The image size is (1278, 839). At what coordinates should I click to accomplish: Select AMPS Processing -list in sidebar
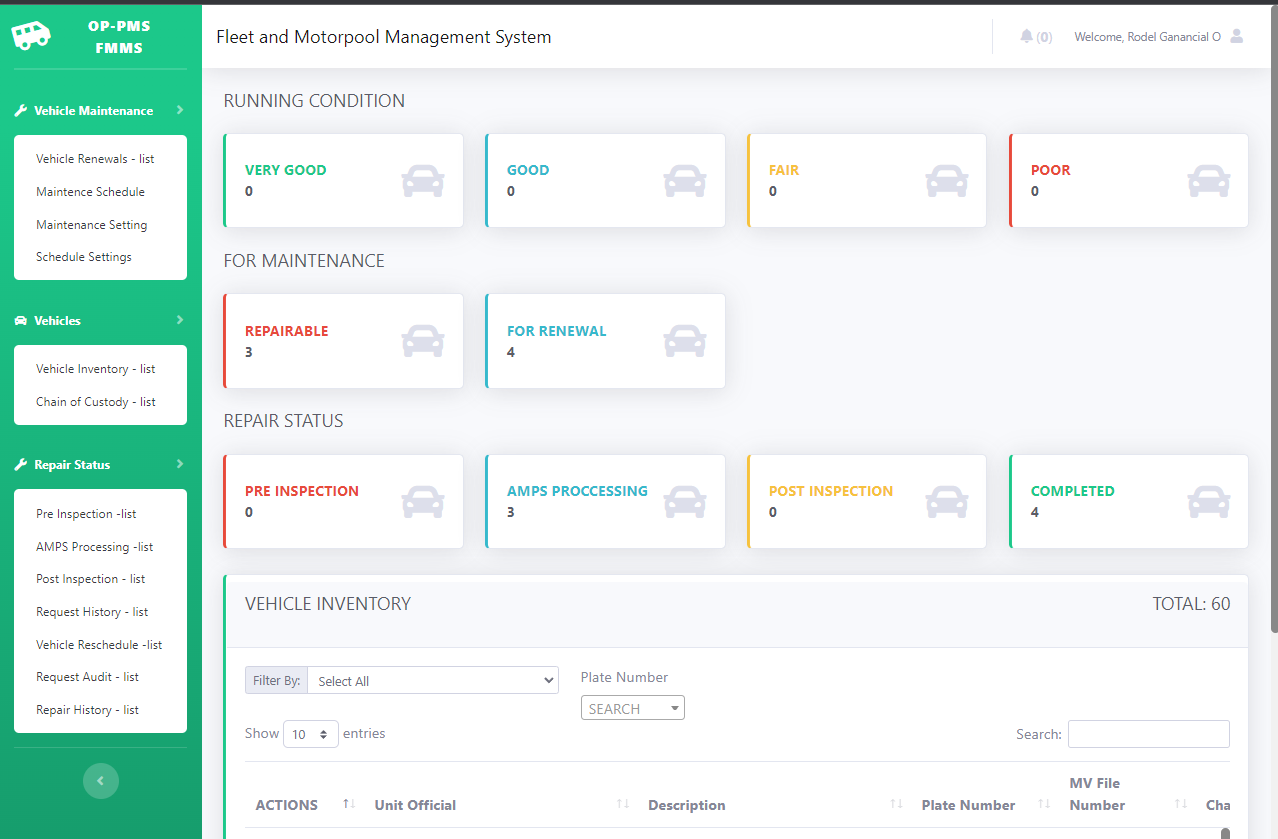pyautogui.click(x=95, y=547)
